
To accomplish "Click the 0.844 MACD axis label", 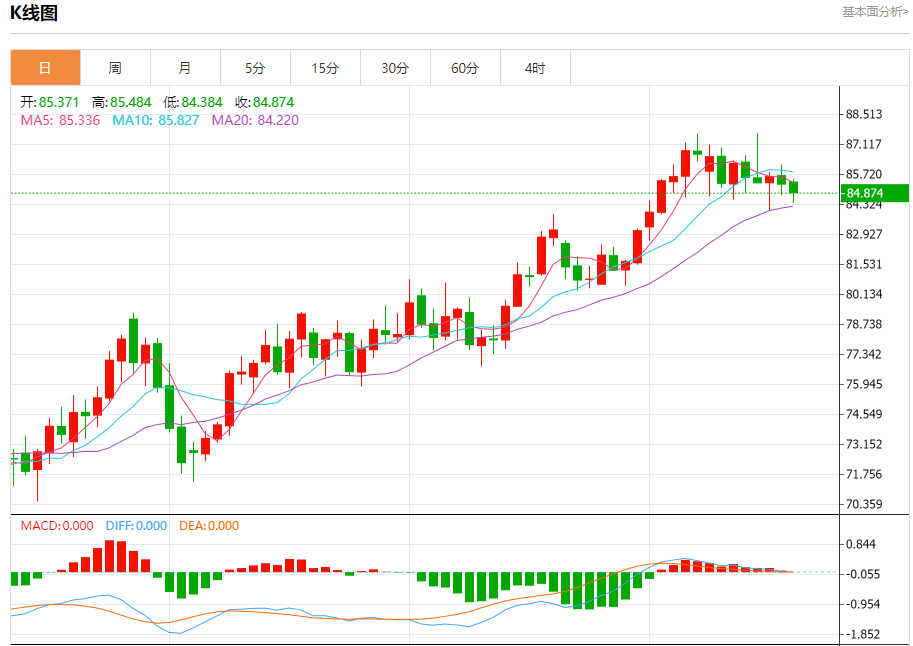I will (861, 545).
